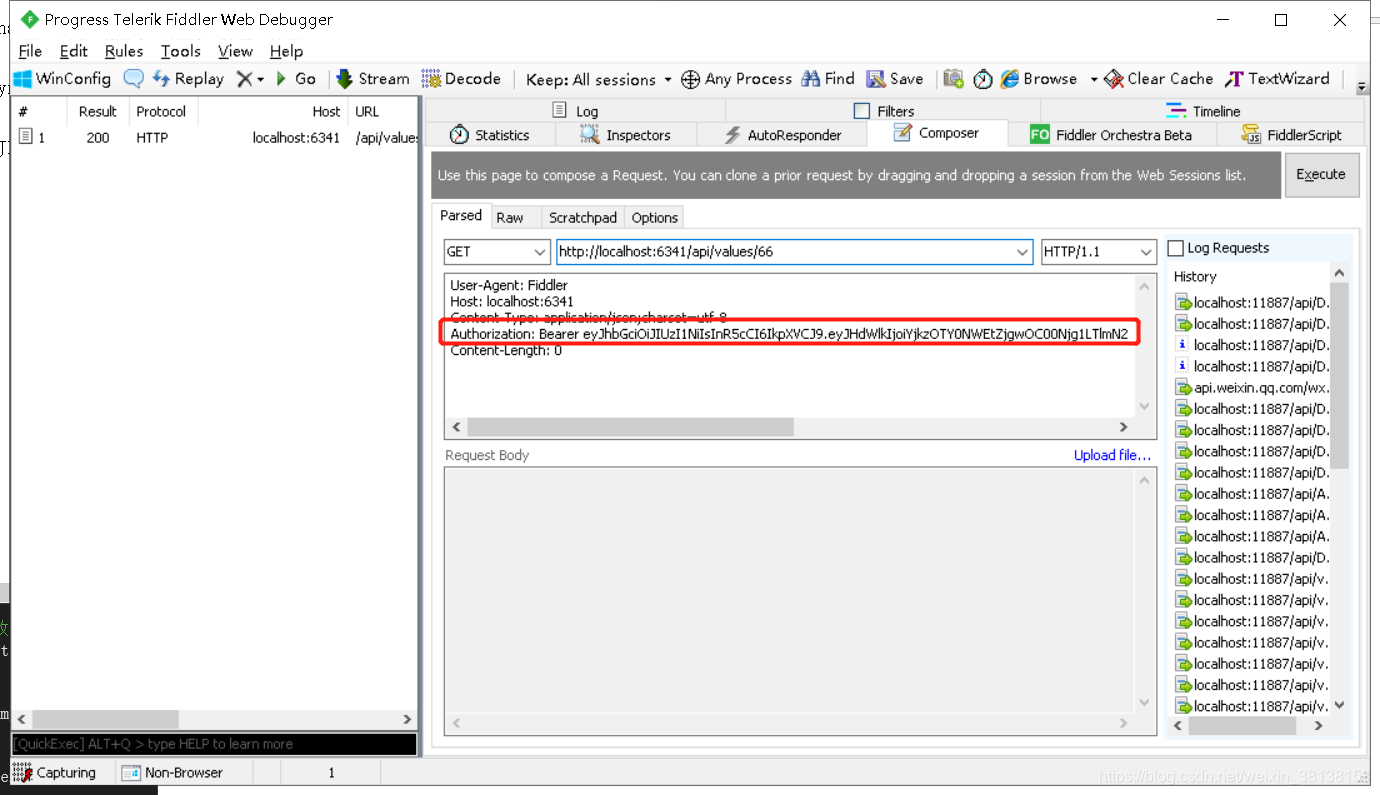Screen dimensions: 1380x795
Task: Open the TextWizard tool
Action: point(1278,79)
